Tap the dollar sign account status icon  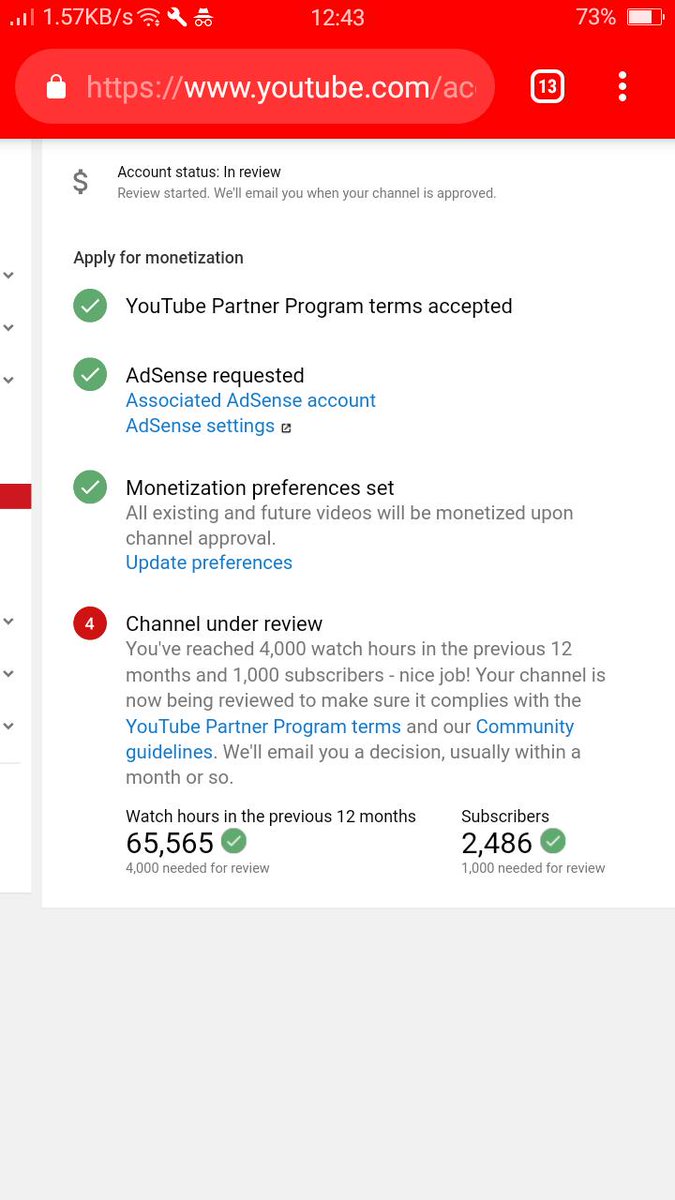coord(81,182)
